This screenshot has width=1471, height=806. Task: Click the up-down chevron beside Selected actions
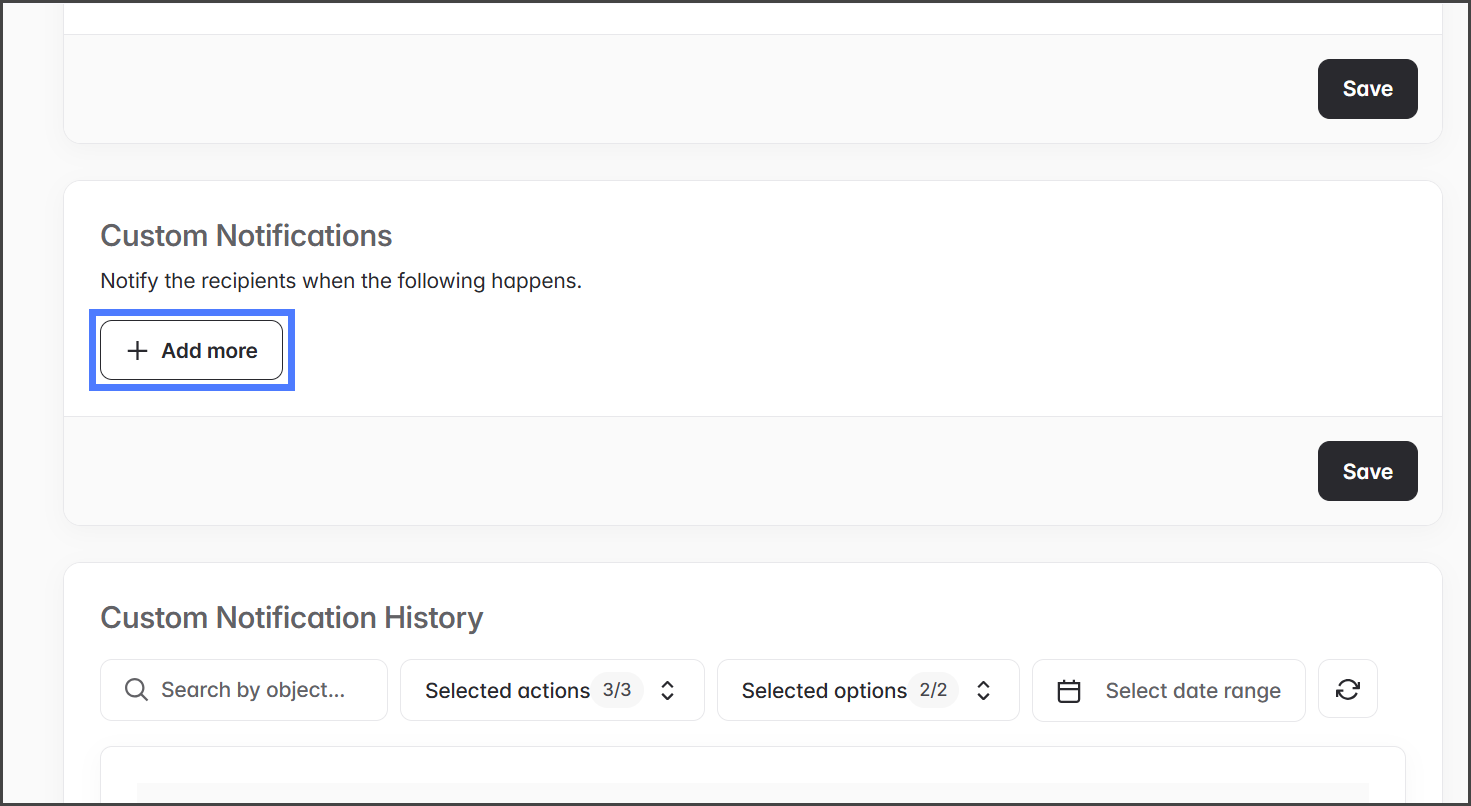tap(668, 690)
